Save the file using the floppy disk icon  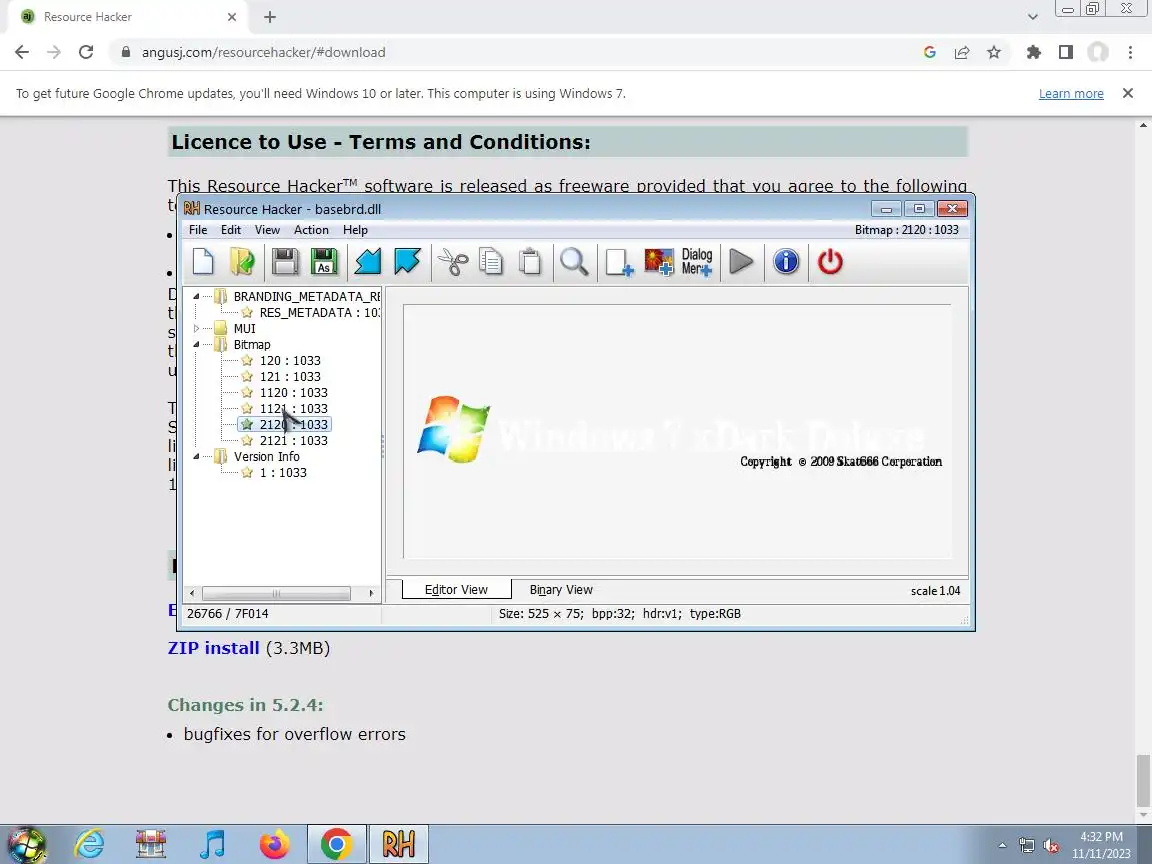[x=284, y=262]
